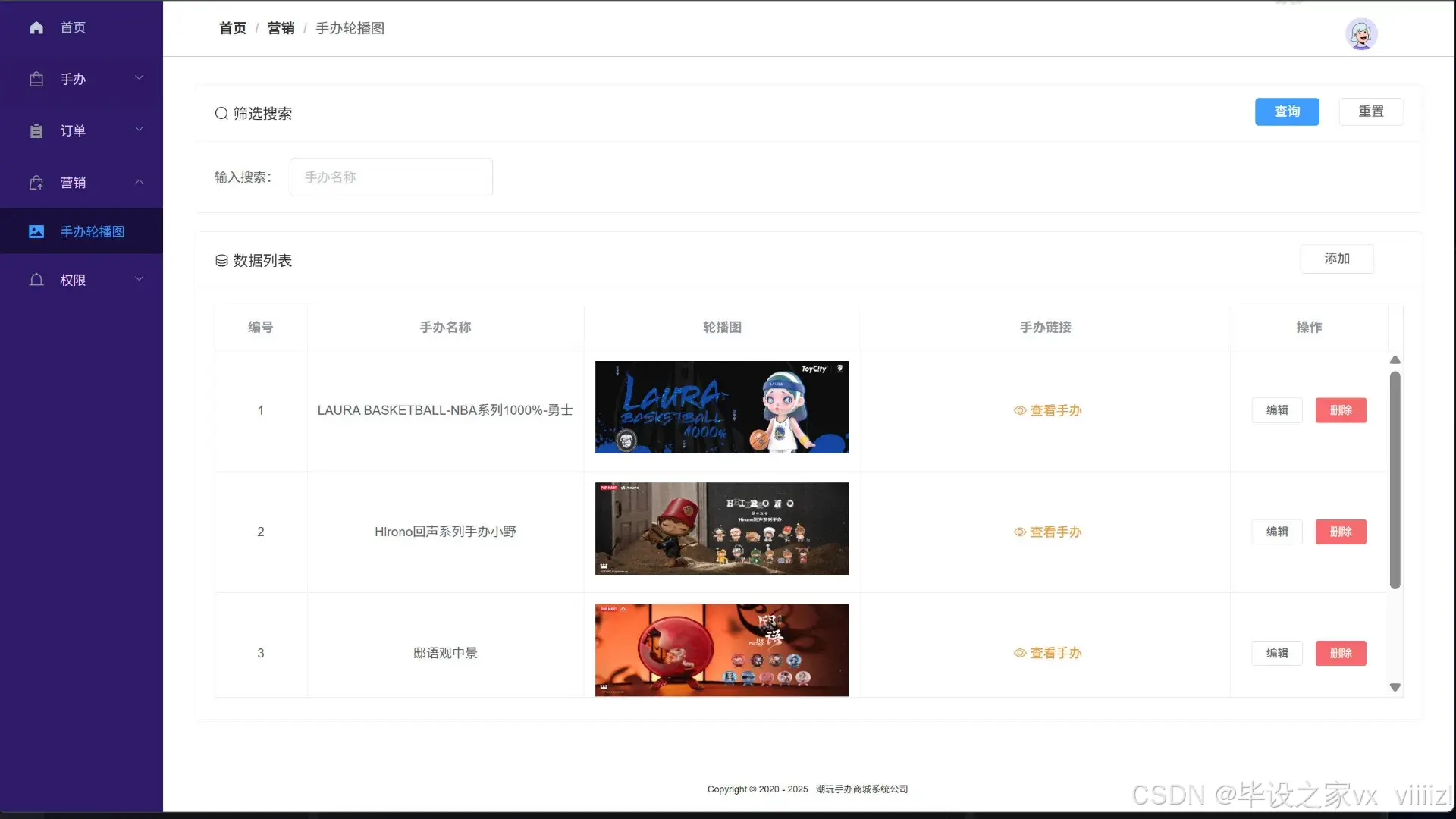Click the database icon beside 数据列表
This screenshot has width=1456, height=819.
(x=221, y=260)
